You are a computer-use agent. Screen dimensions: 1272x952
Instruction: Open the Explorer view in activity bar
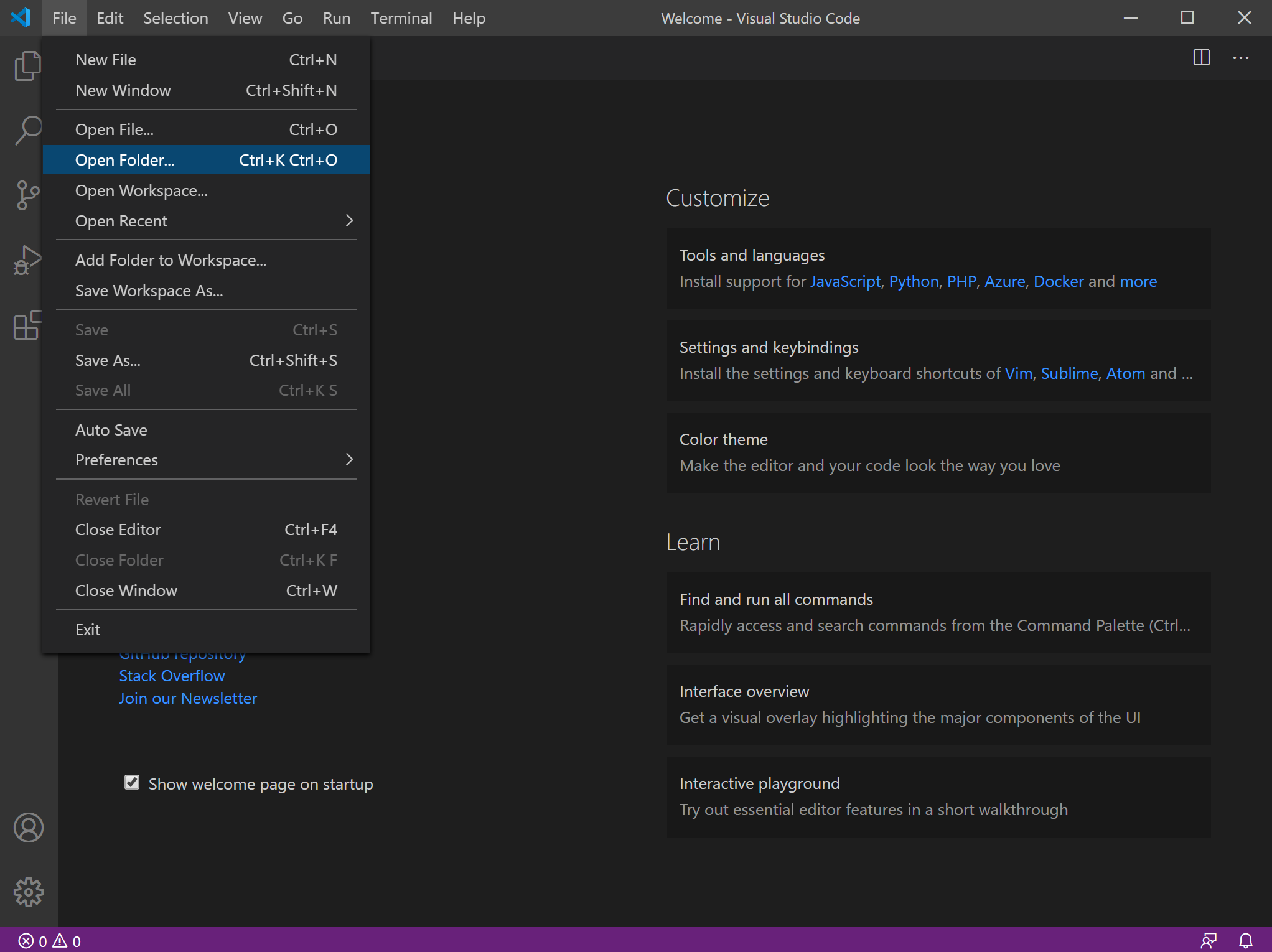pos(28,65)
